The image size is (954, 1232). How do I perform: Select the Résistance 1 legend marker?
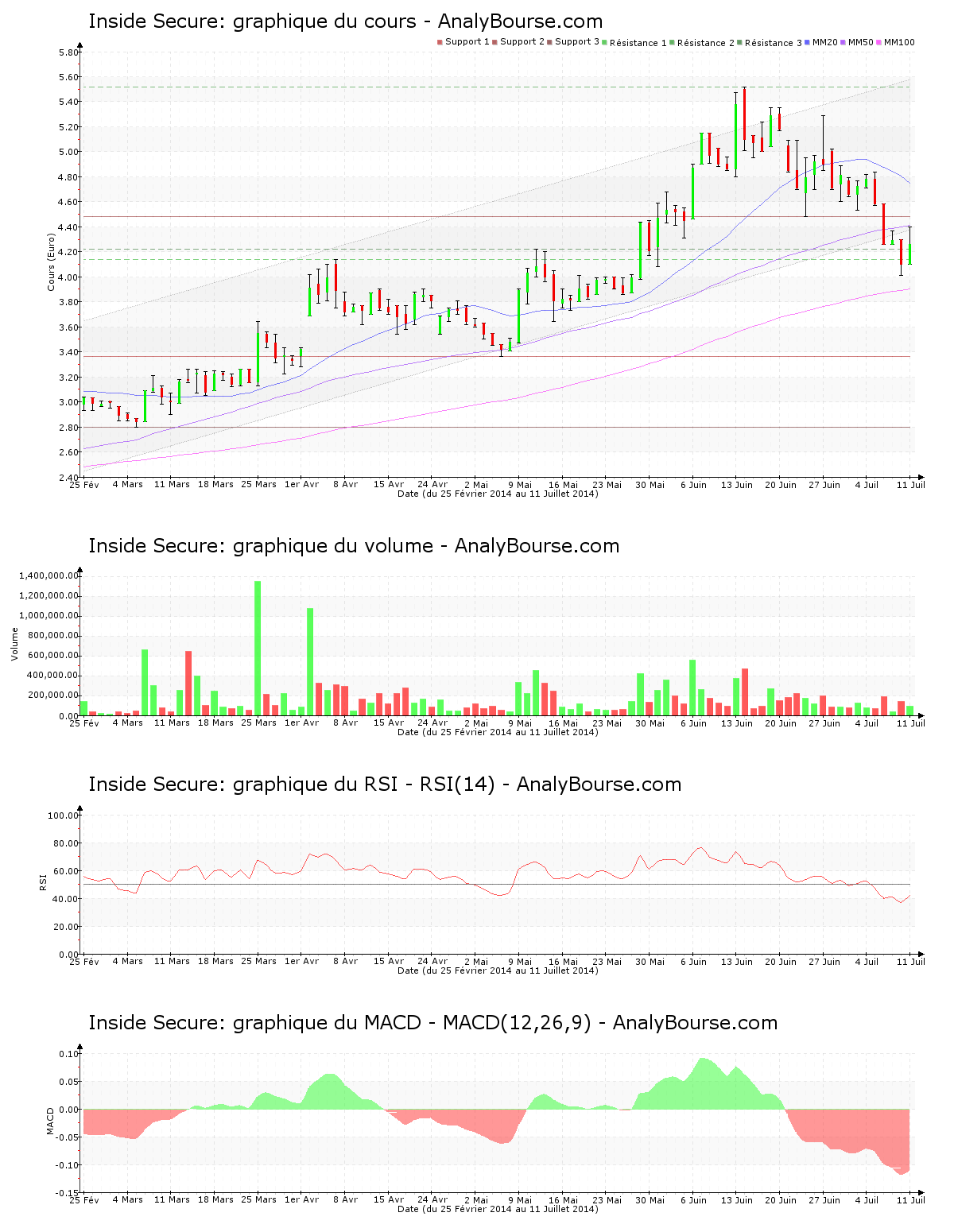[x=605, y=42]
